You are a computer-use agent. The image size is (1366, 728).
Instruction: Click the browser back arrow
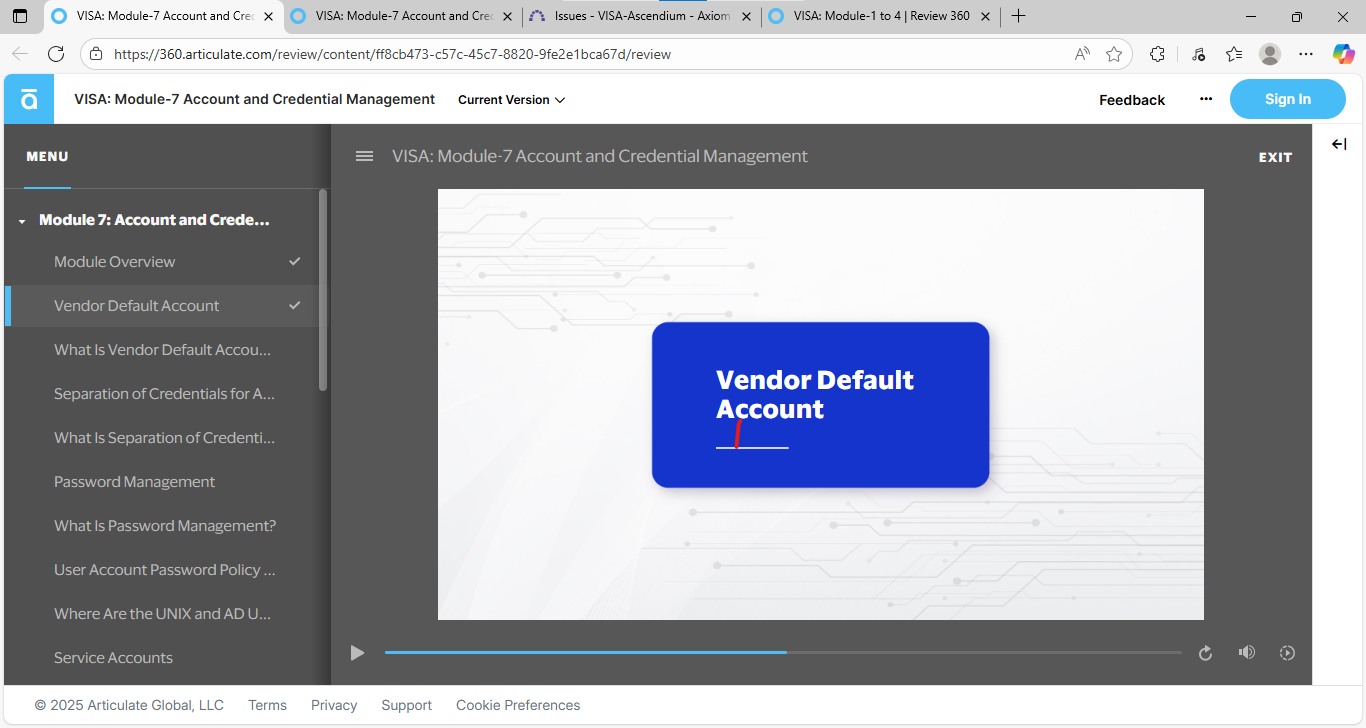tap(20, 54)
